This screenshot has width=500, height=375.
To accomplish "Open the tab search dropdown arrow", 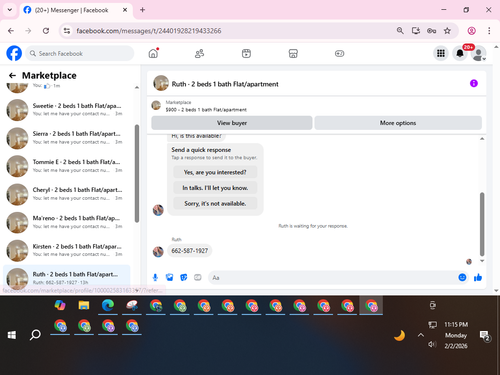I will (x=10, y=10).
